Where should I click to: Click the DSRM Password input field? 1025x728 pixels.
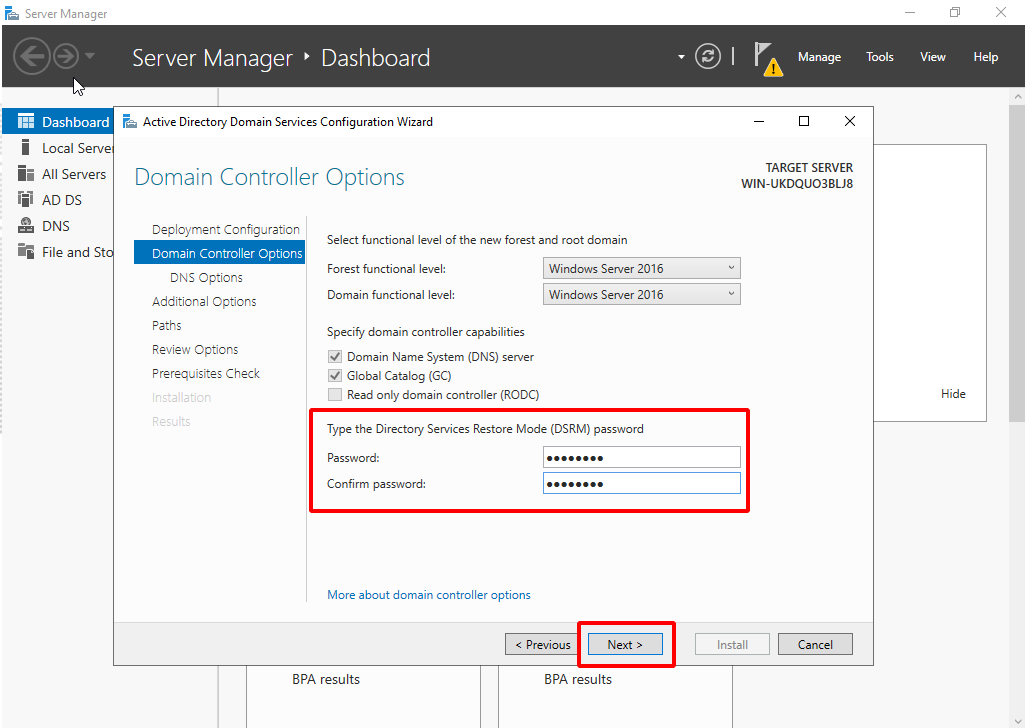coord(641,458)
